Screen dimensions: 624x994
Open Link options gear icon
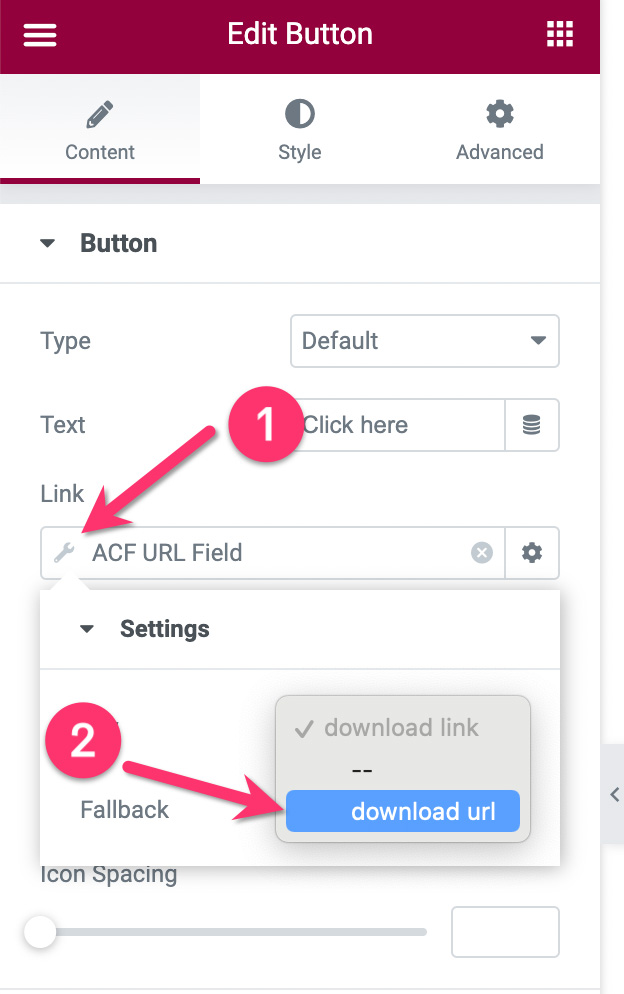coord(532,553)
